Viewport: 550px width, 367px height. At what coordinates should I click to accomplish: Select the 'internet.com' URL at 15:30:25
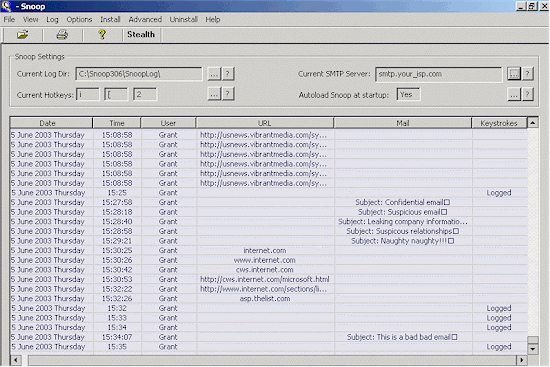click(265, 251)
